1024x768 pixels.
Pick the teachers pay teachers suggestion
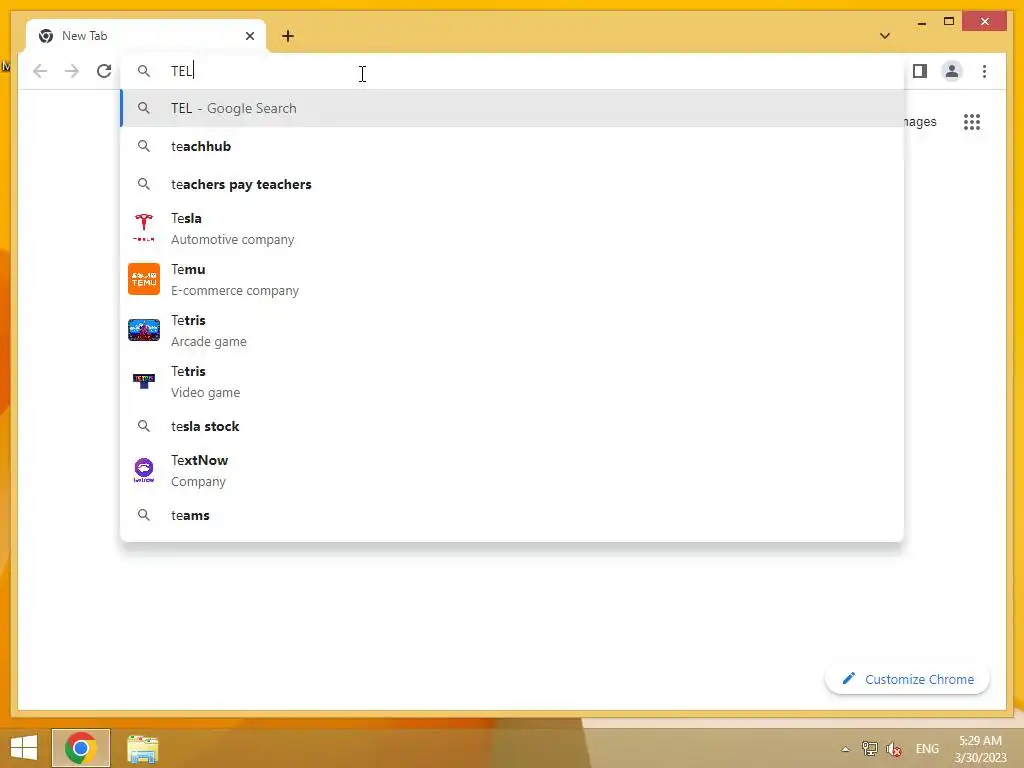513,184
